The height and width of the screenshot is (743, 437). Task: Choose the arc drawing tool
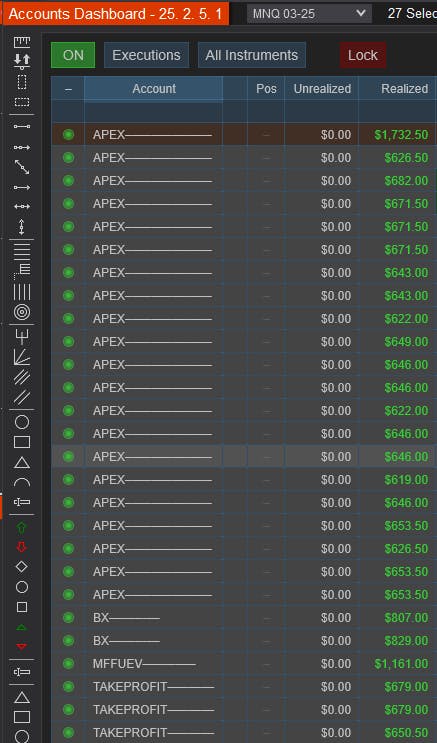22,482
